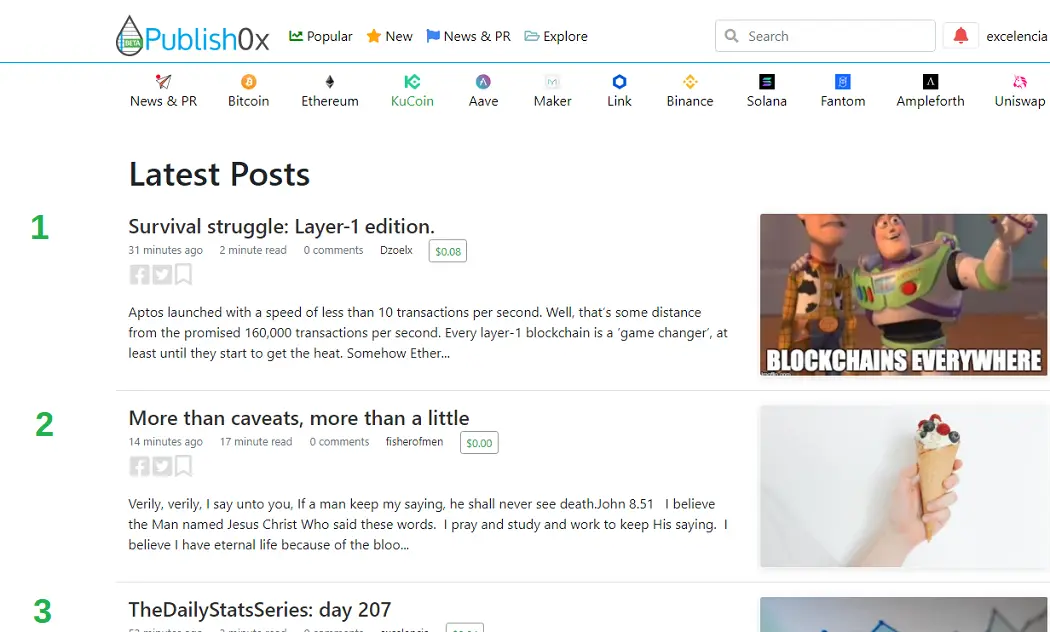Open 'Survival struggle: Layer-1 edition.' post title
The height and width of the screenshot is (632, 1050).
point(281,226)
